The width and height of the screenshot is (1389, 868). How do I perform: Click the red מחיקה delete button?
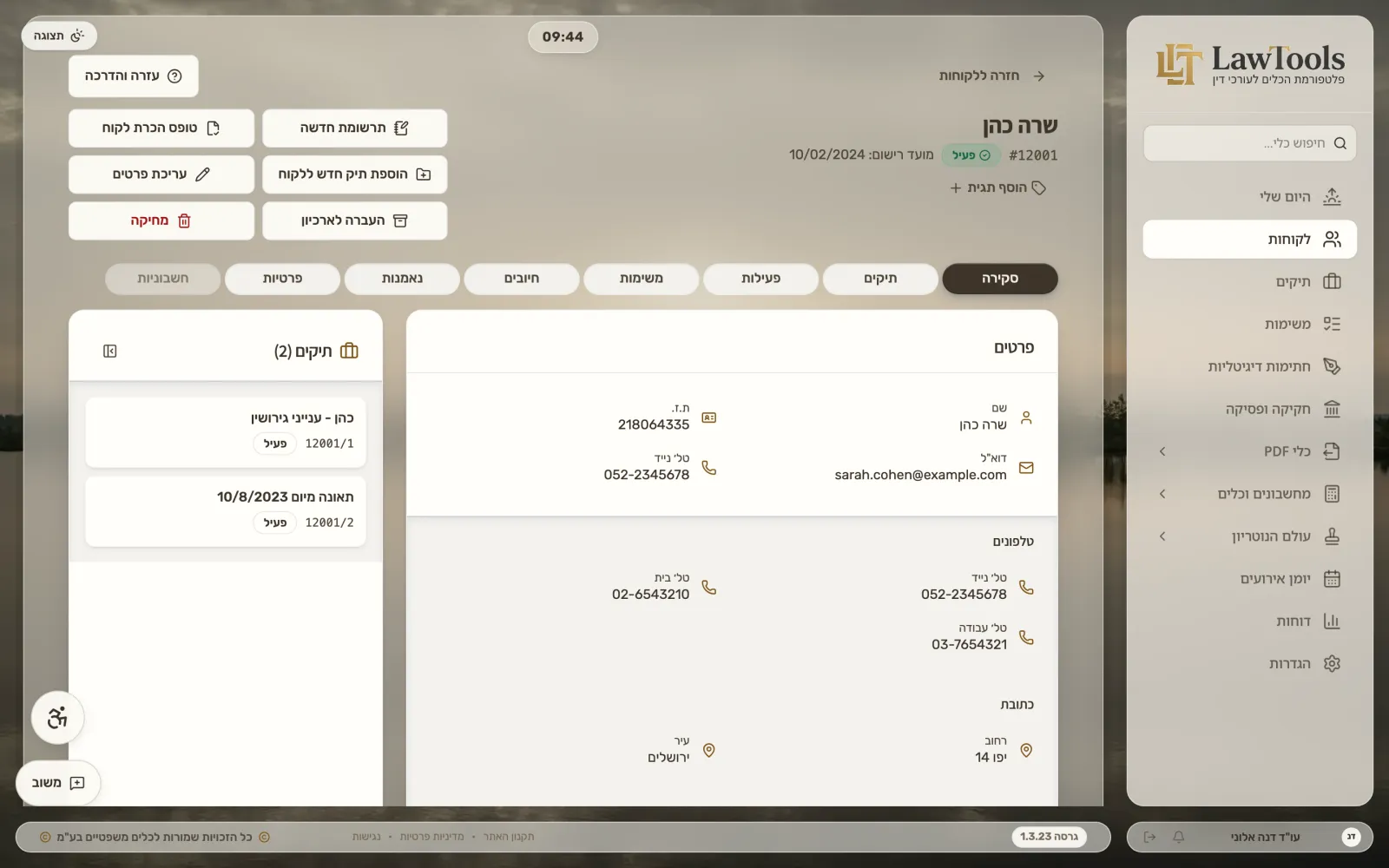coord(161,220)
